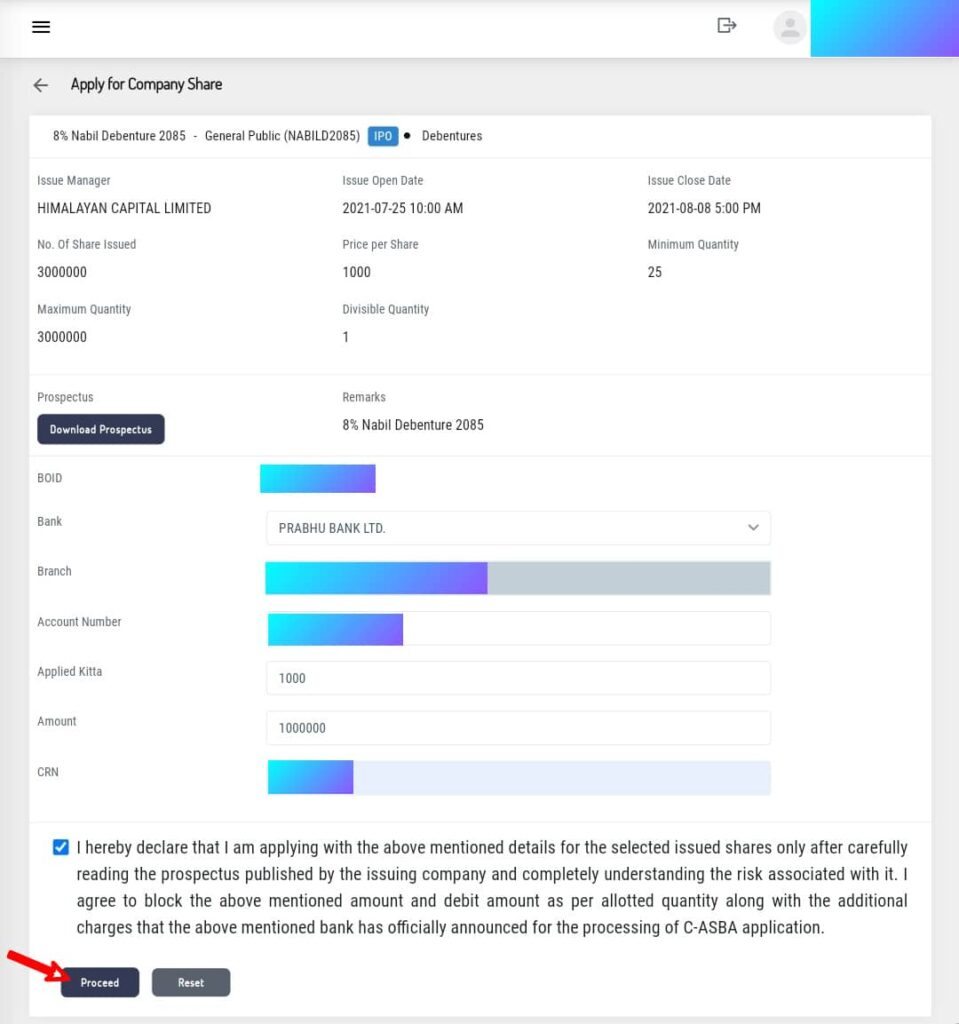Viewport: 959px width, 1024px height.
Task: Expand the Bank dropdown chevron
Action: (753, 527)
